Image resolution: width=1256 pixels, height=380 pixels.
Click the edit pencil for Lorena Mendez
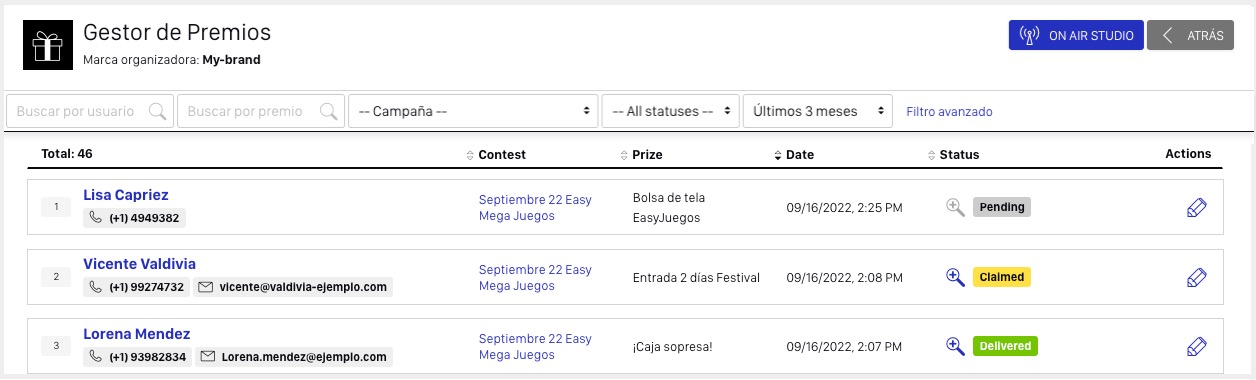click(1196, 347)
